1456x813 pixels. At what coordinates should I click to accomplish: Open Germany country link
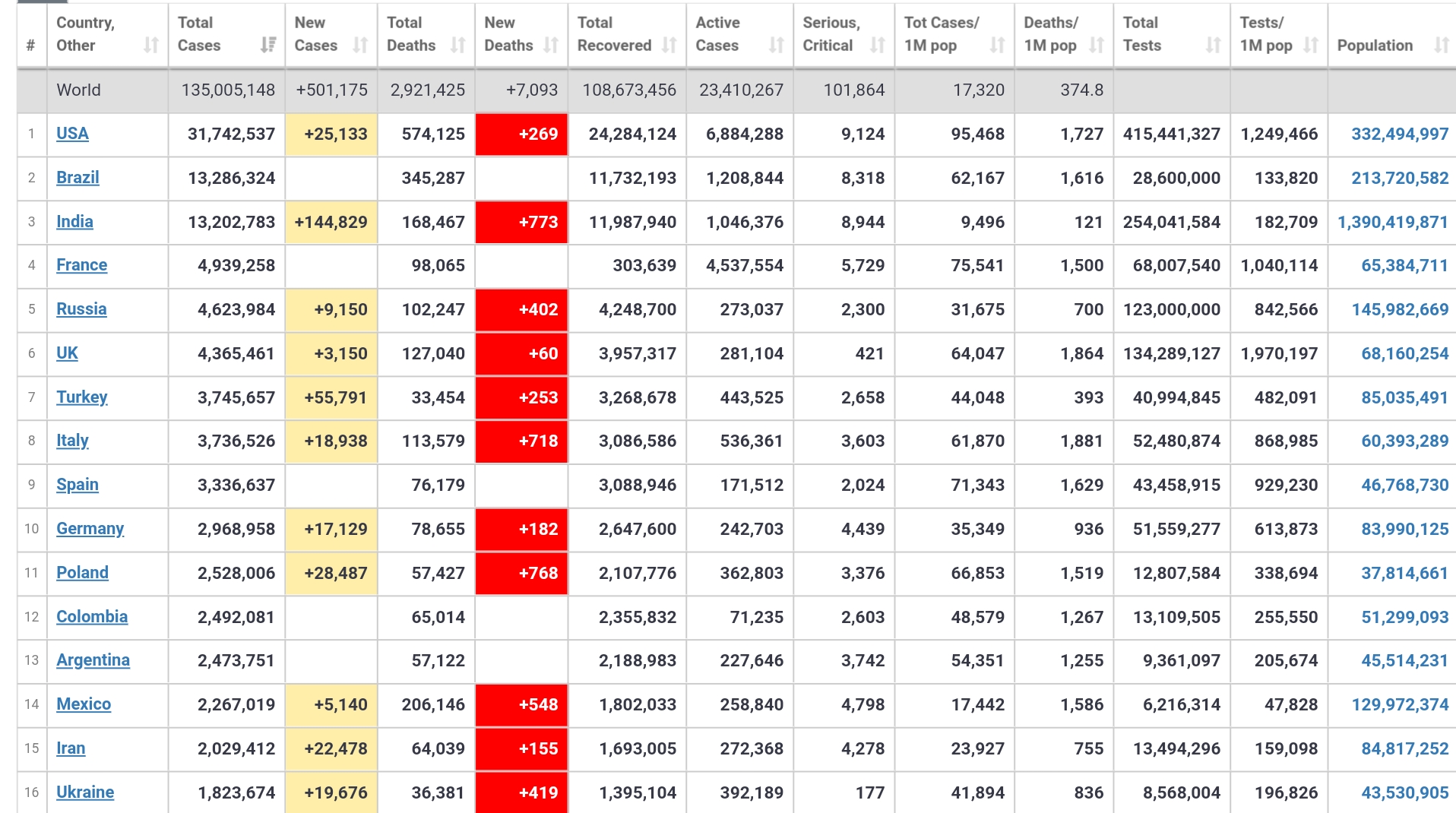point(90,529)
